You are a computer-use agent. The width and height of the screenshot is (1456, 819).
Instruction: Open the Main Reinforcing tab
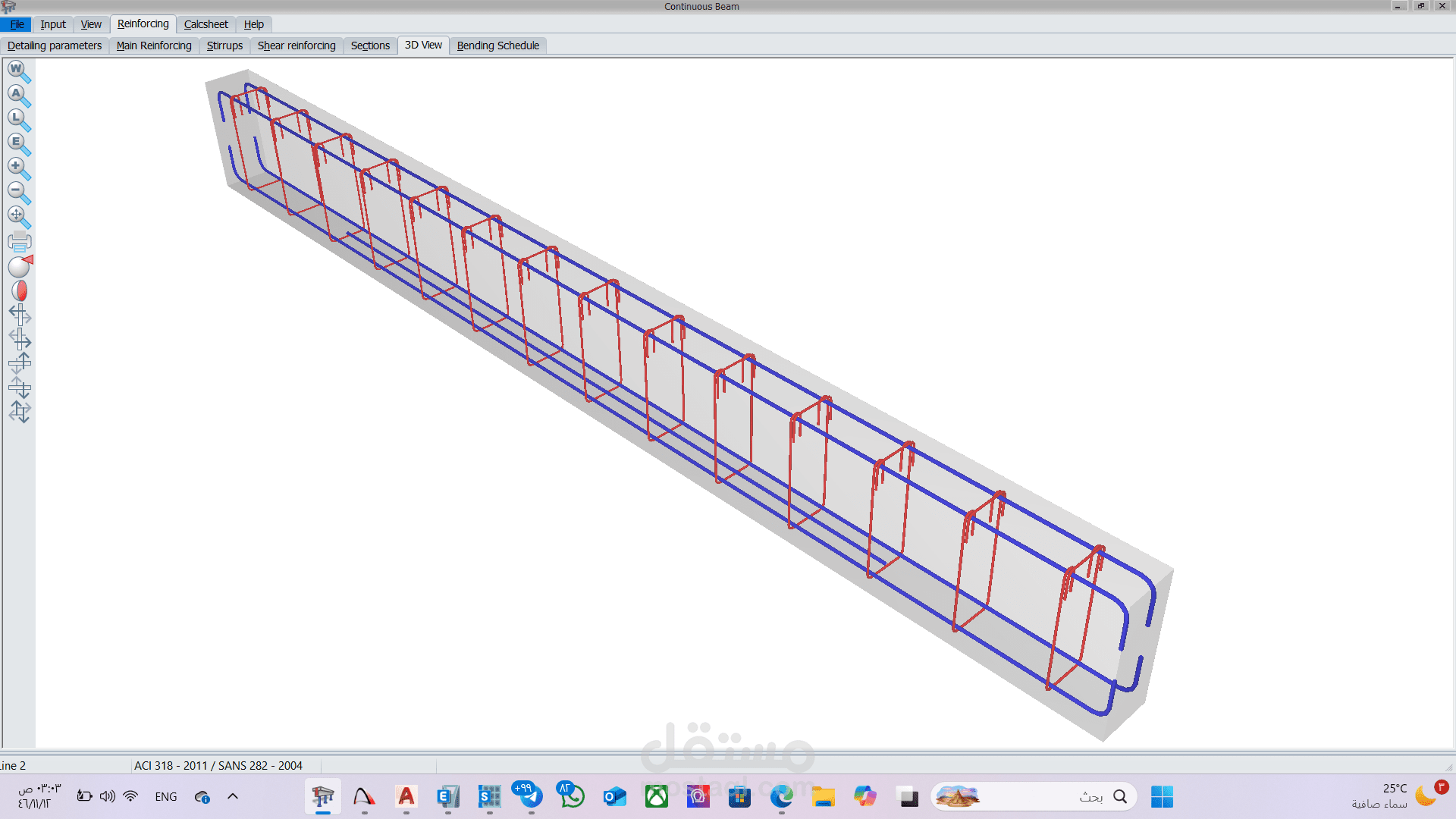point(154,45)
